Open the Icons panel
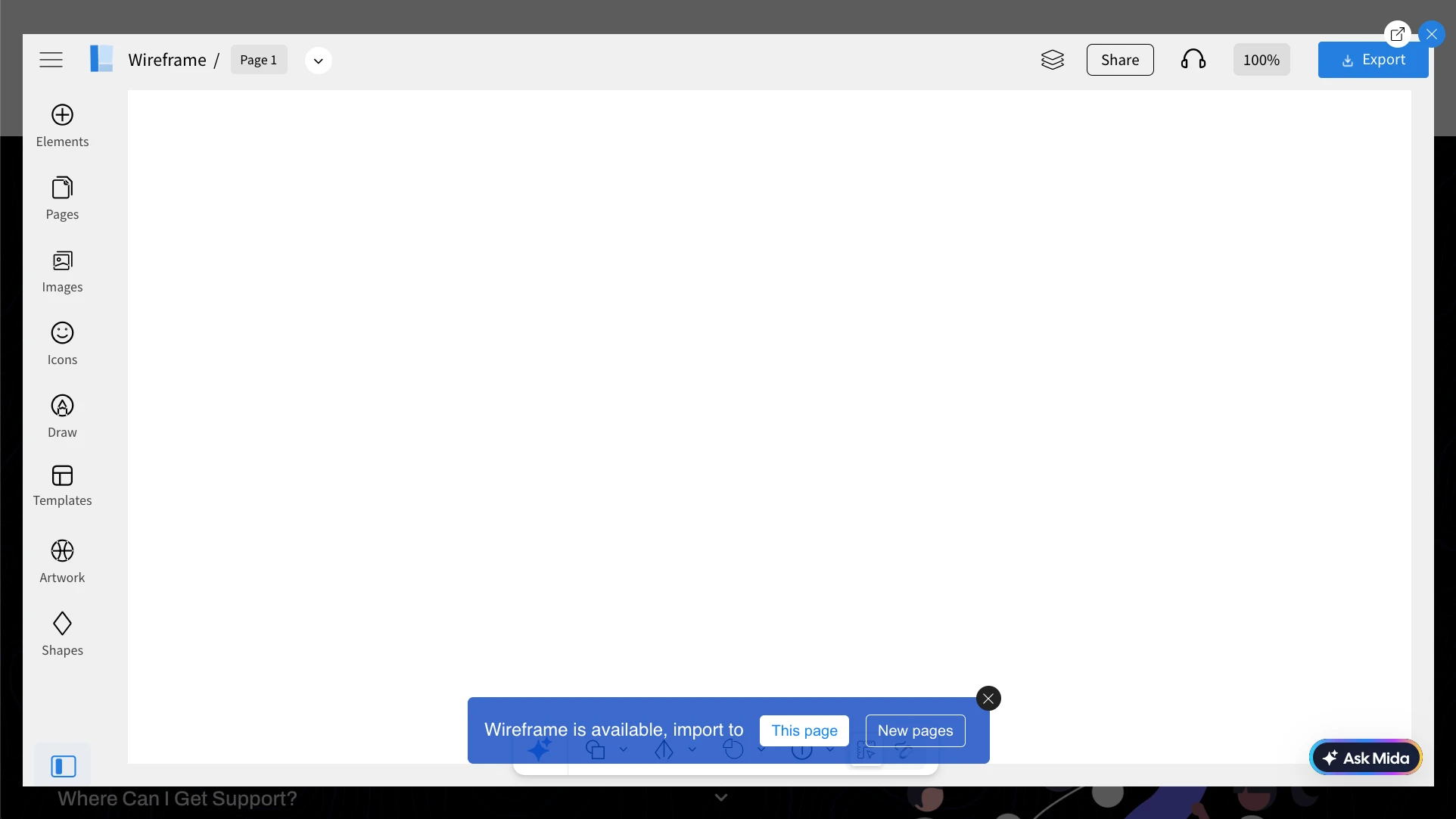The image size is (1456, 819). tap(62, 342)
